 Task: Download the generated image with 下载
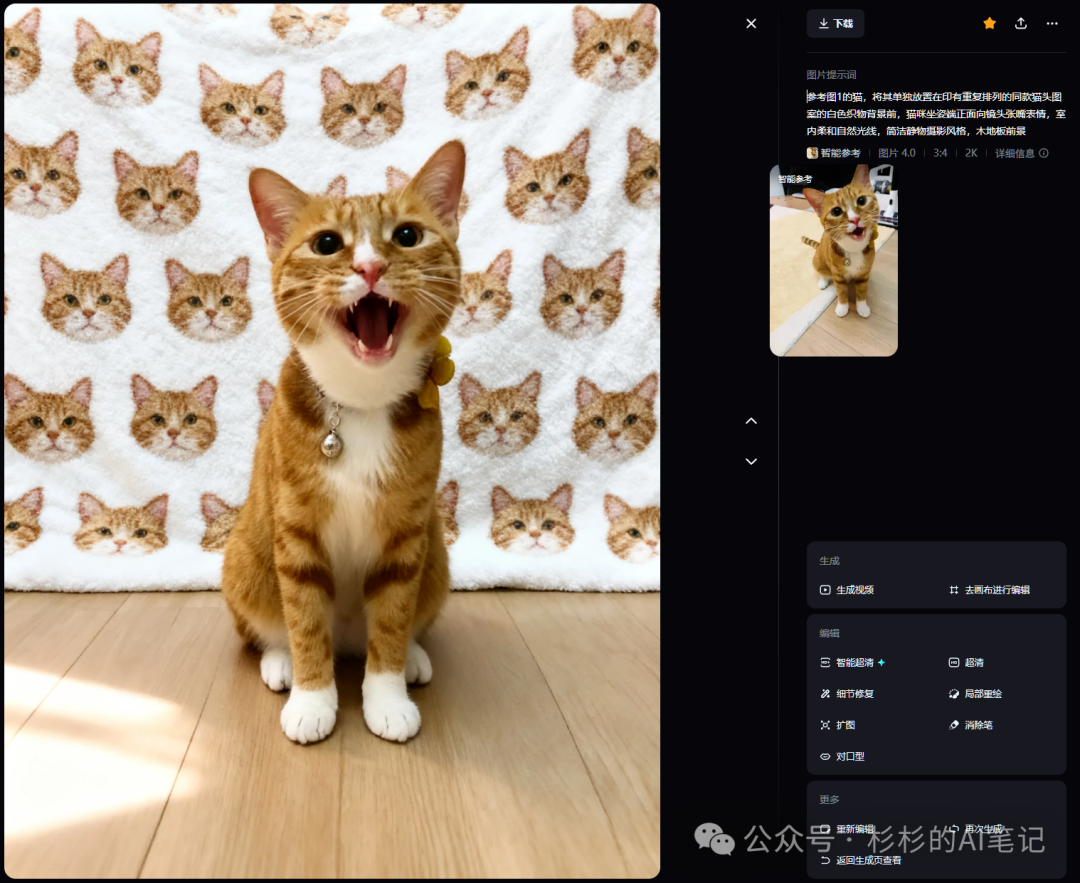tap(835, 23)
